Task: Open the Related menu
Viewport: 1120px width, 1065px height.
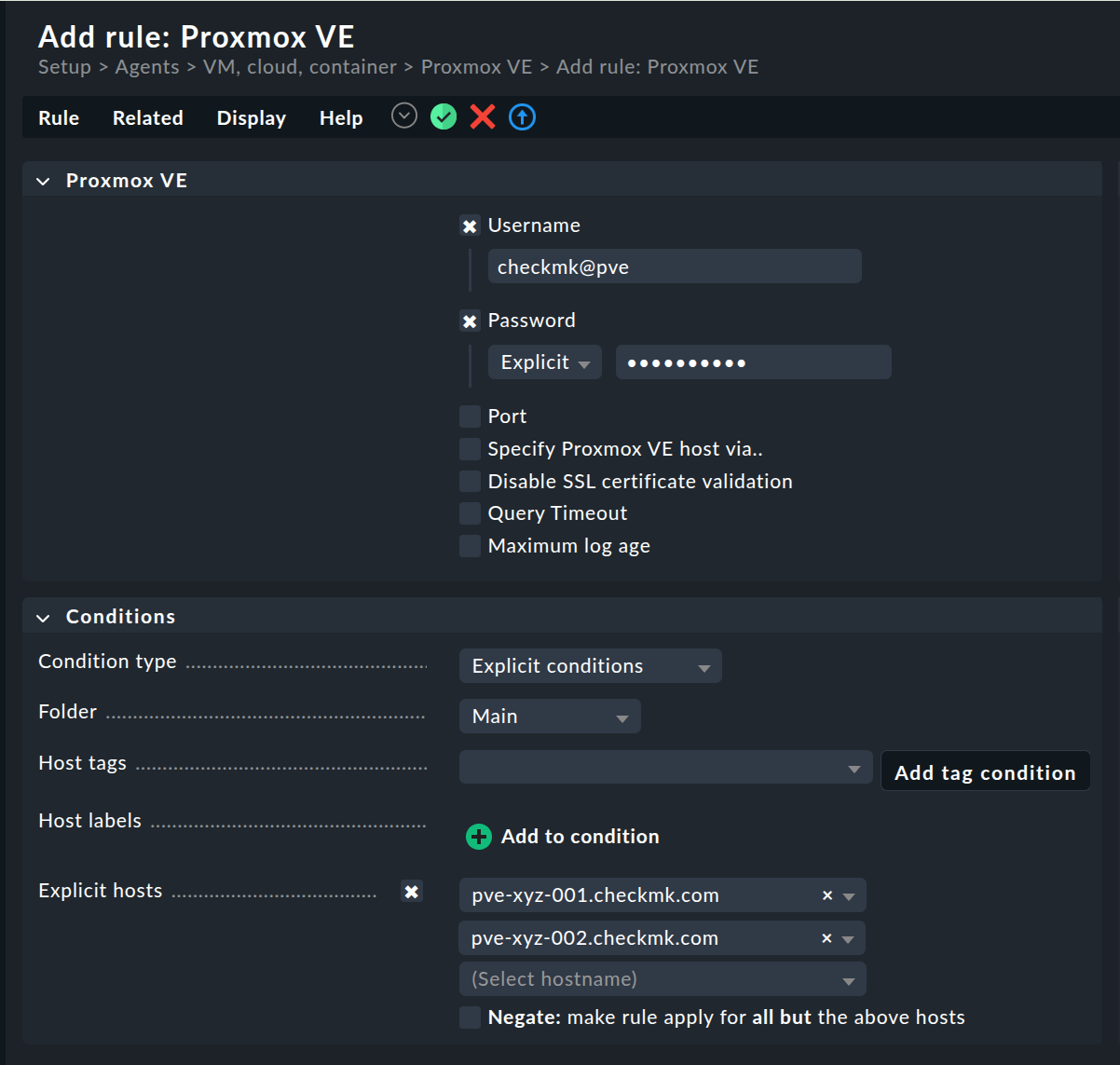Action: click(x=147, y=118)
